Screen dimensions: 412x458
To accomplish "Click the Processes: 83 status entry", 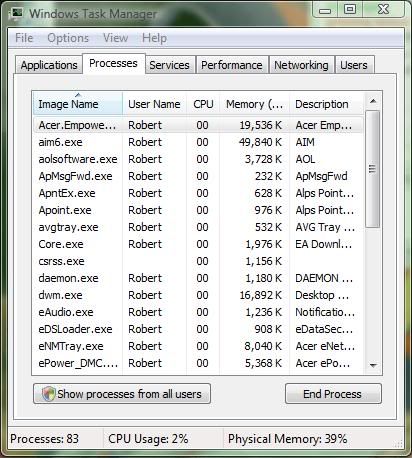I will point(45,439).
